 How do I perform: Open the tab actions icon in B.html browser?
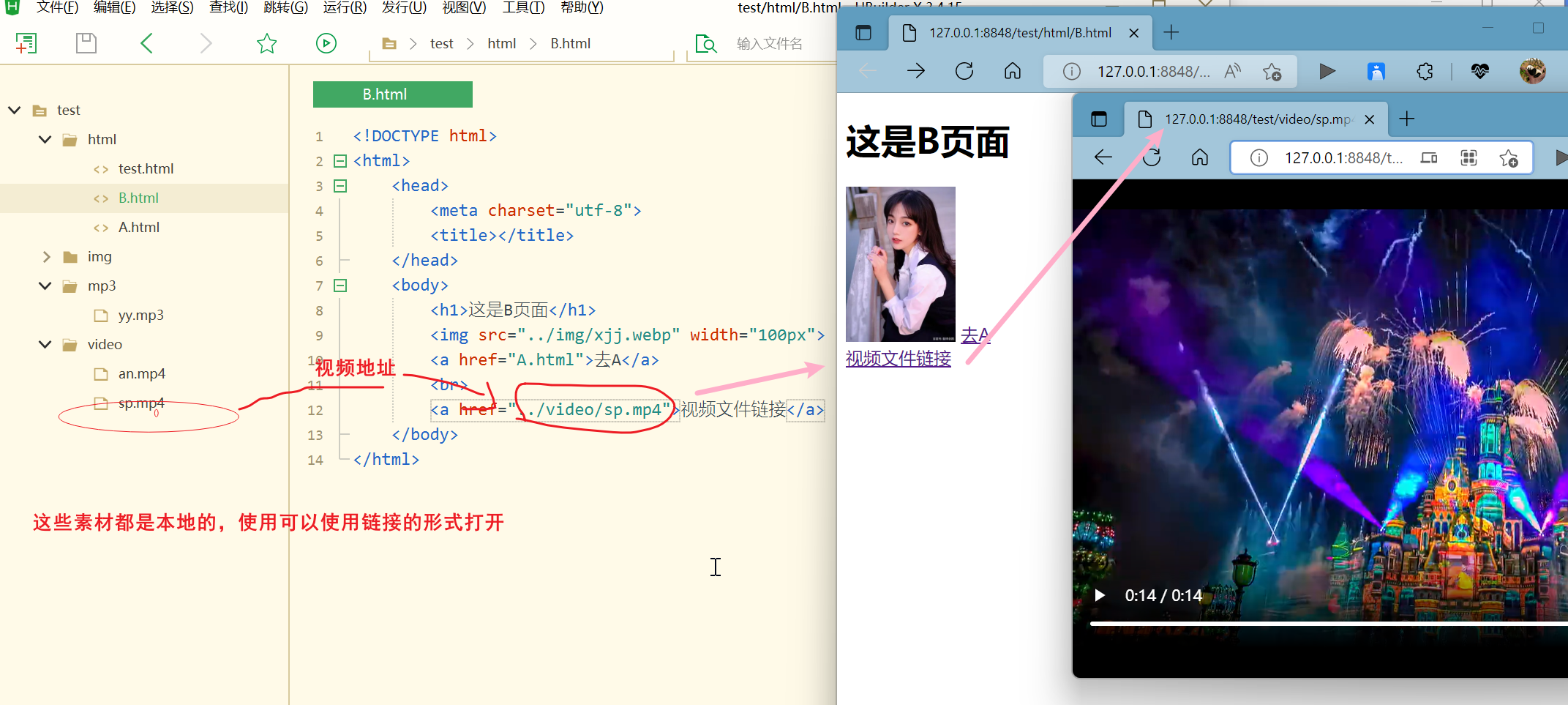click(x=863, y=33)
